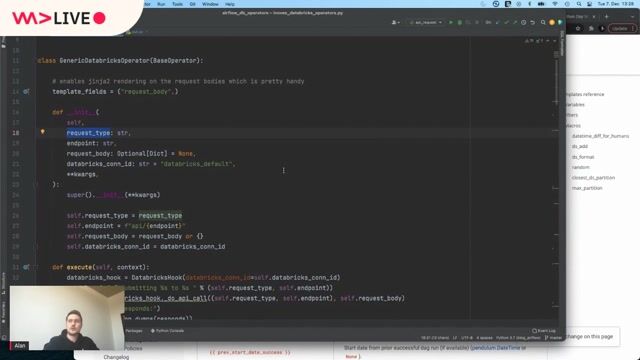Show Git history with the clock icon

[x=524, y=22]
